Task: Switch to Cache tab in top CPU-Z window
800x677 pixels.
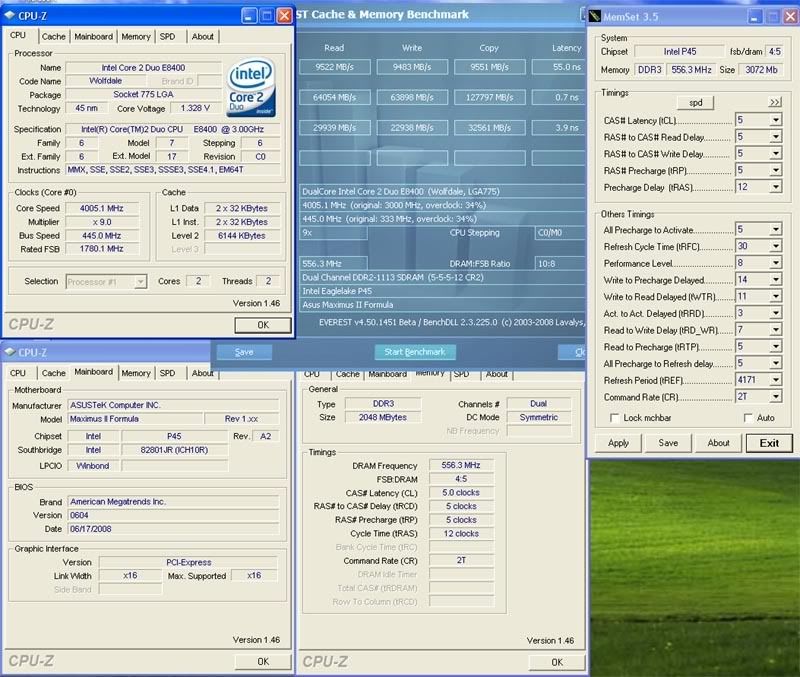Action: point(54,37)
